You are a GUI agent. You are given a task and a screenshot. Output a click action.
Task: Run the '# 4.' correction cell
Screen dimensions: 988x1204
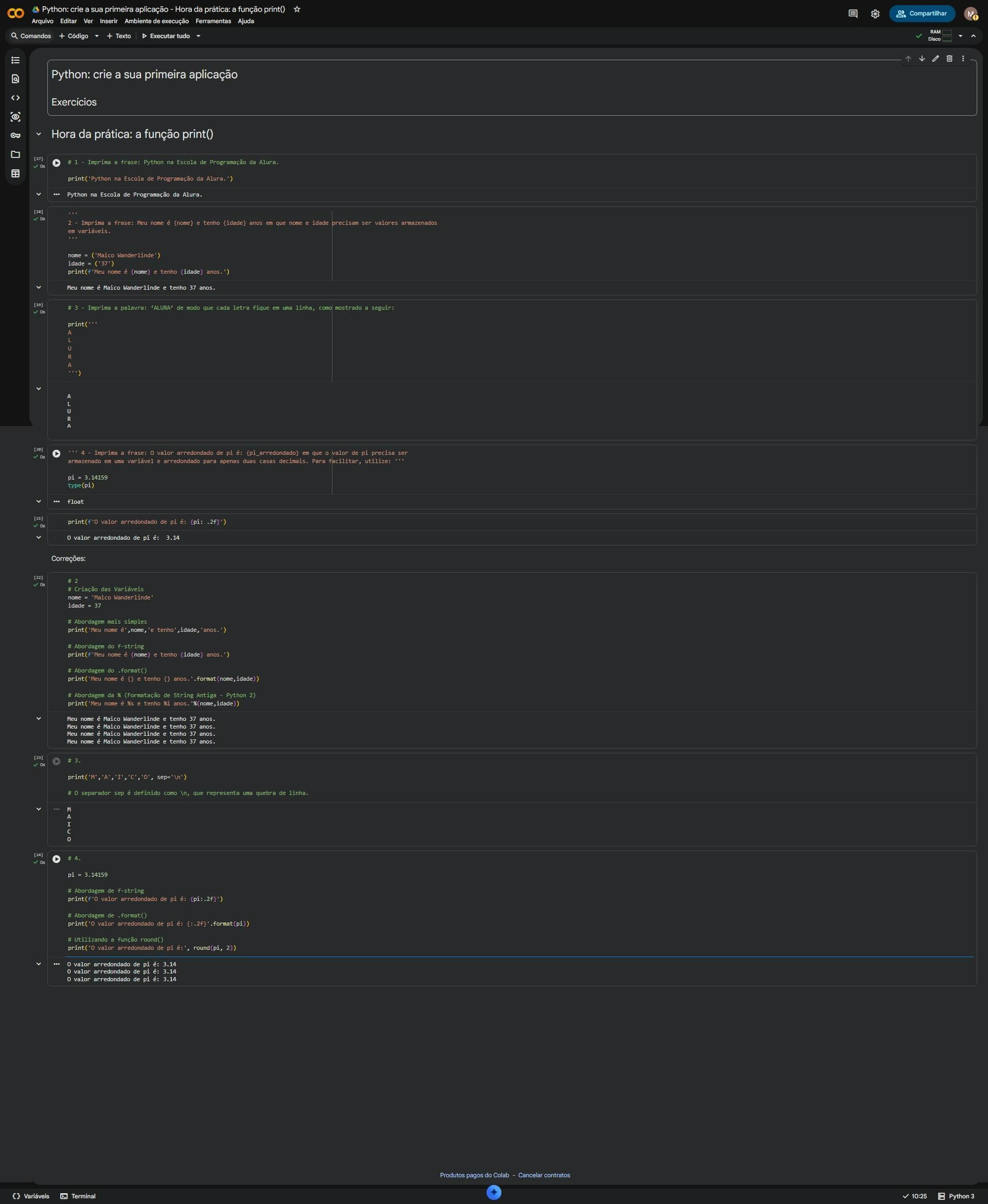(56, 859)
